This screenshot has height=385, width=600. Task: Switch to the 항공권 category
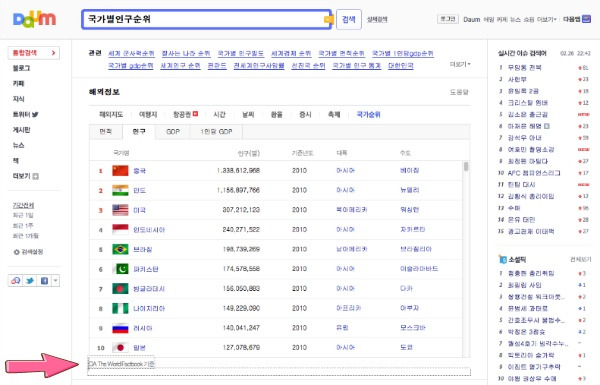[182, 114]
